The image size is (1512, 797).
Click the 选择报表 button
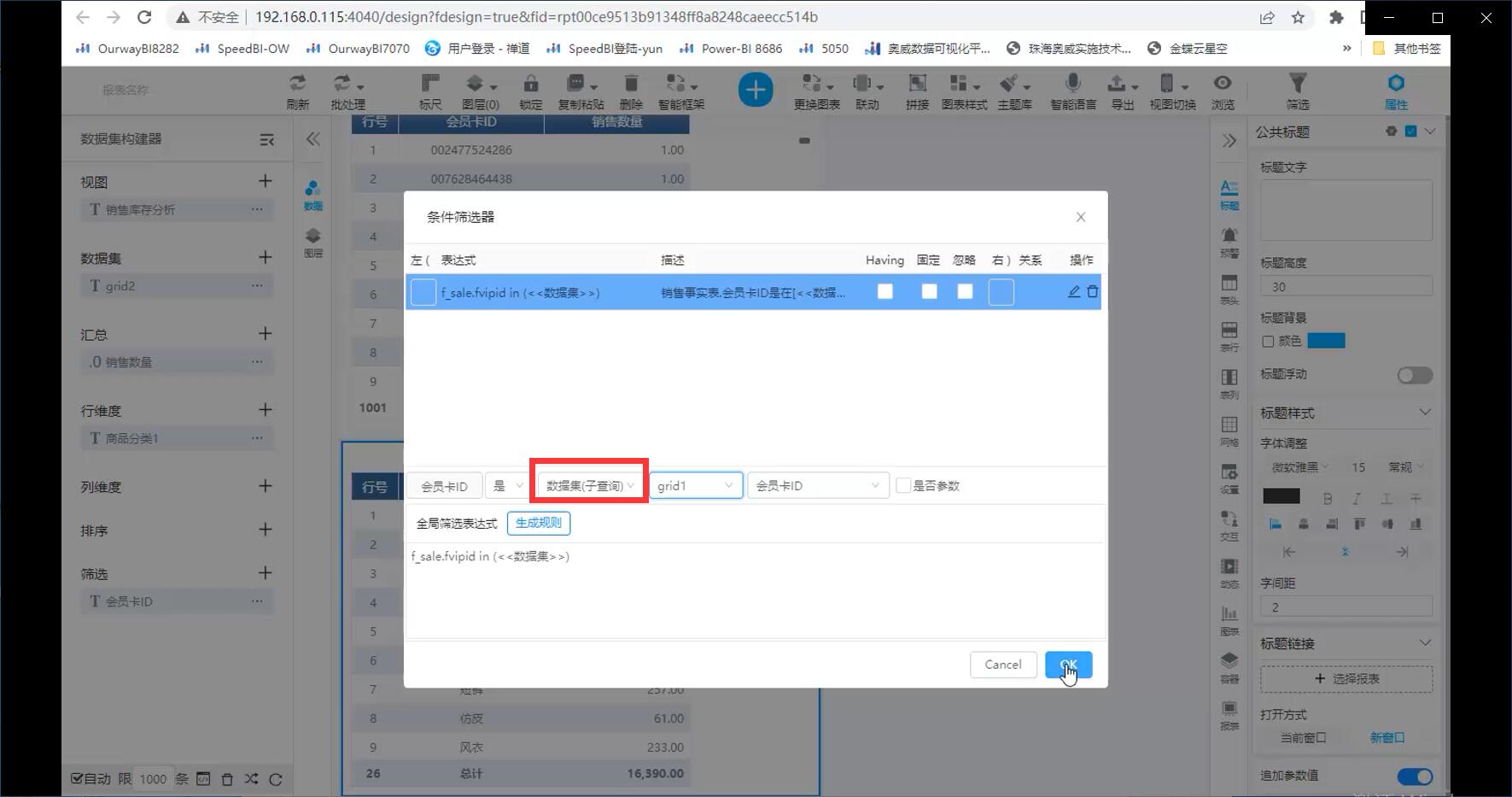pyautogui.click(x=1346, y=679)
